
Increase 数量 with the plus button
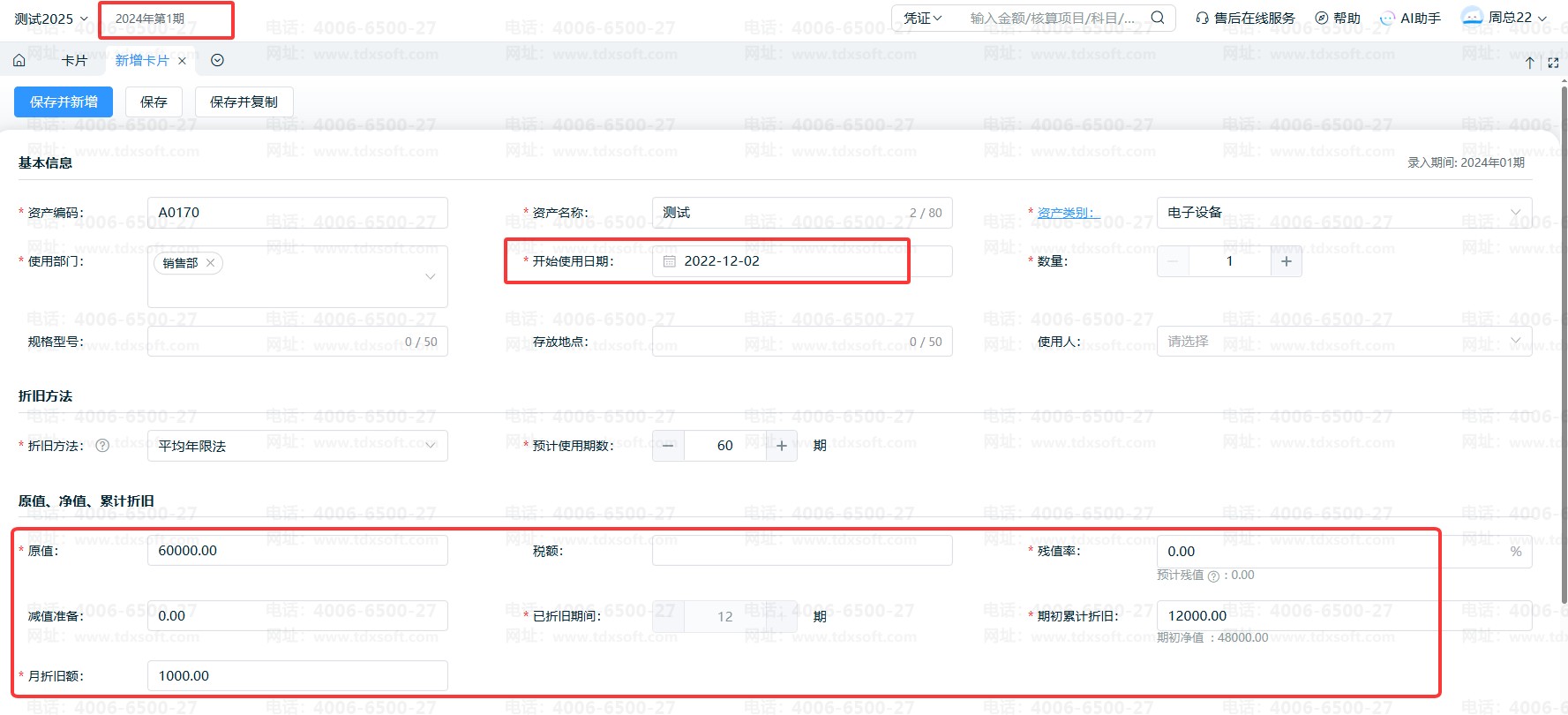(x=1286, y=261)
